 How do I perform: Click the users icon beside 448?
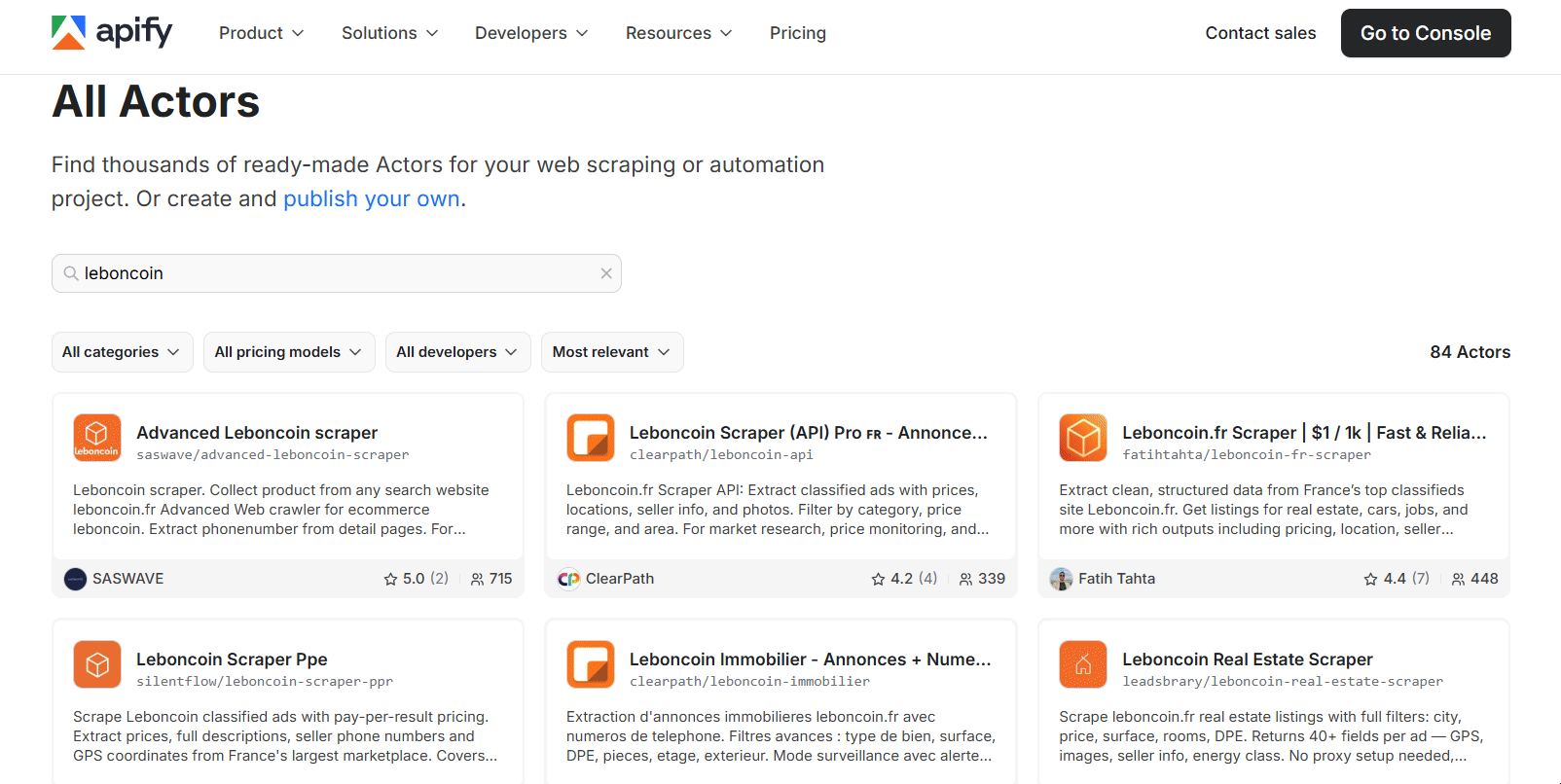1458,579
